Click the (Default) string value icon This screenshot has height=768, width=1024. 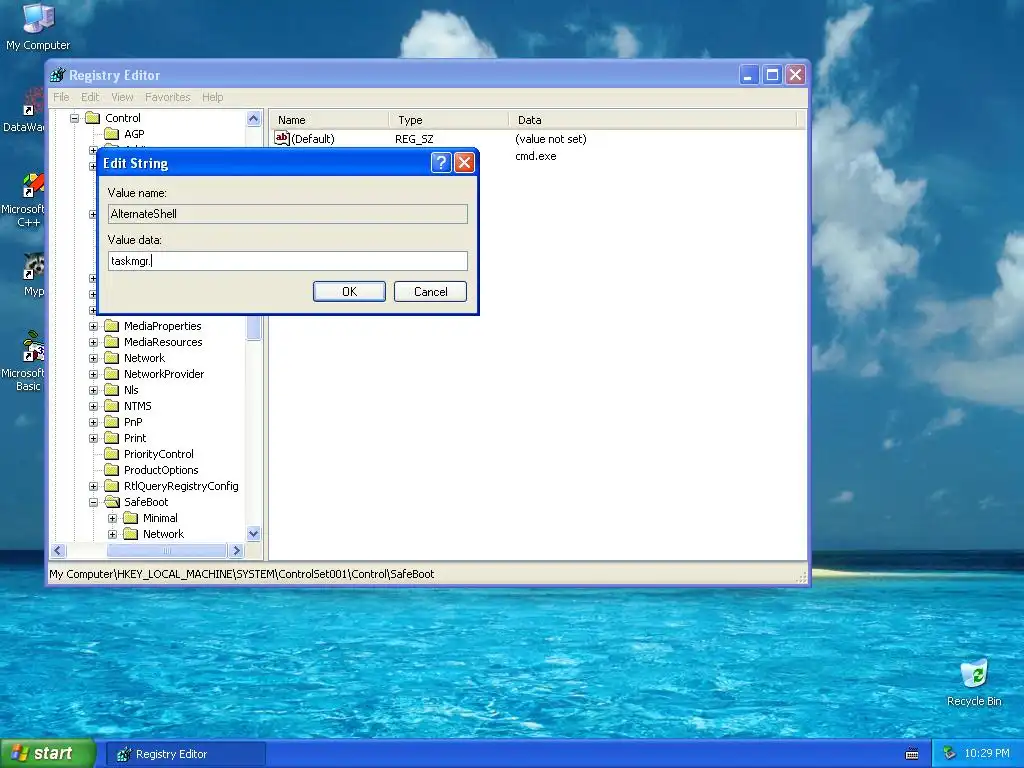[x=281, y=138]
